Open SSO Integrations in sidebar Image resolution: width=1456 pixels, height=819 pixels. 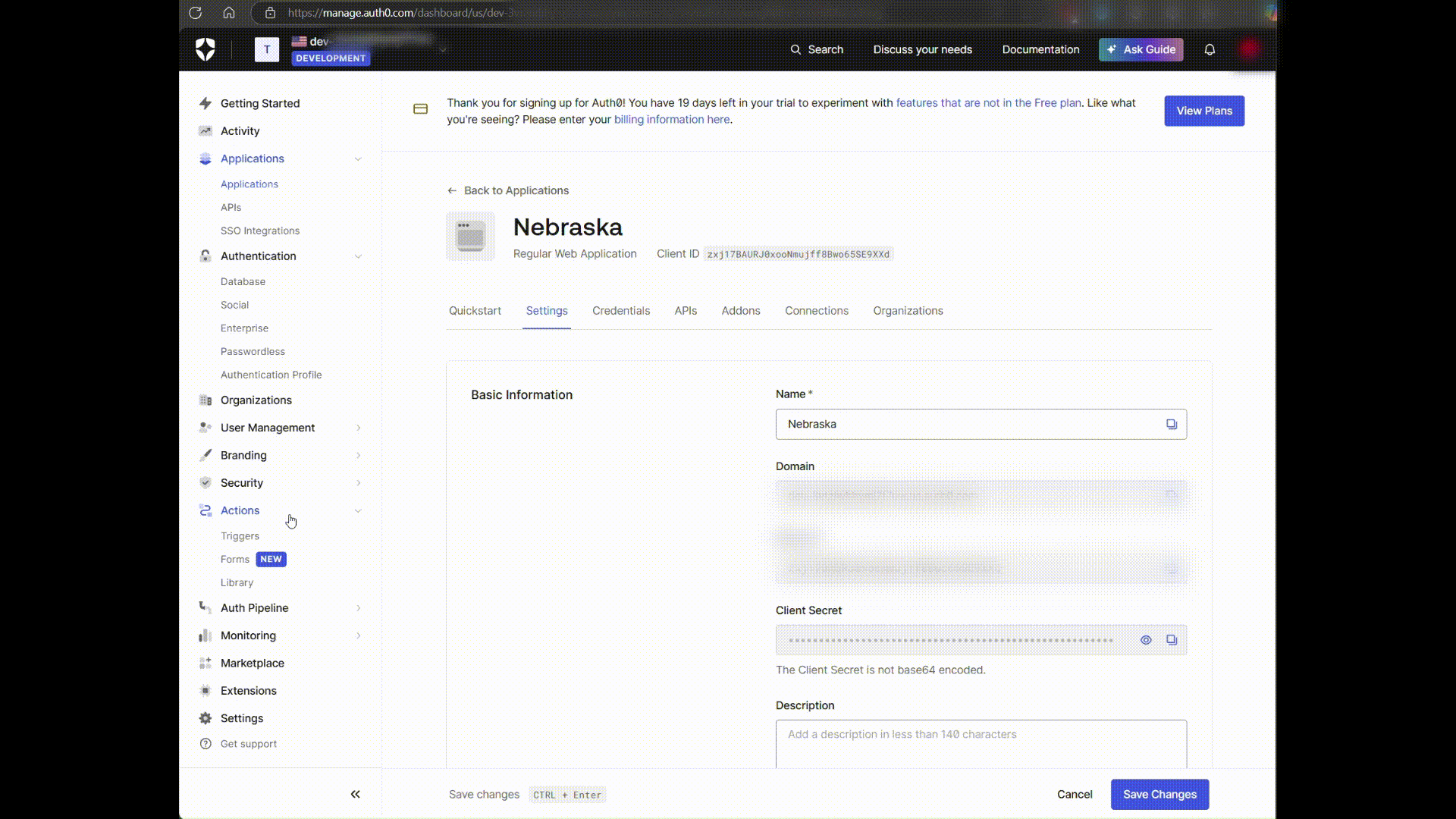pos(260,231)
